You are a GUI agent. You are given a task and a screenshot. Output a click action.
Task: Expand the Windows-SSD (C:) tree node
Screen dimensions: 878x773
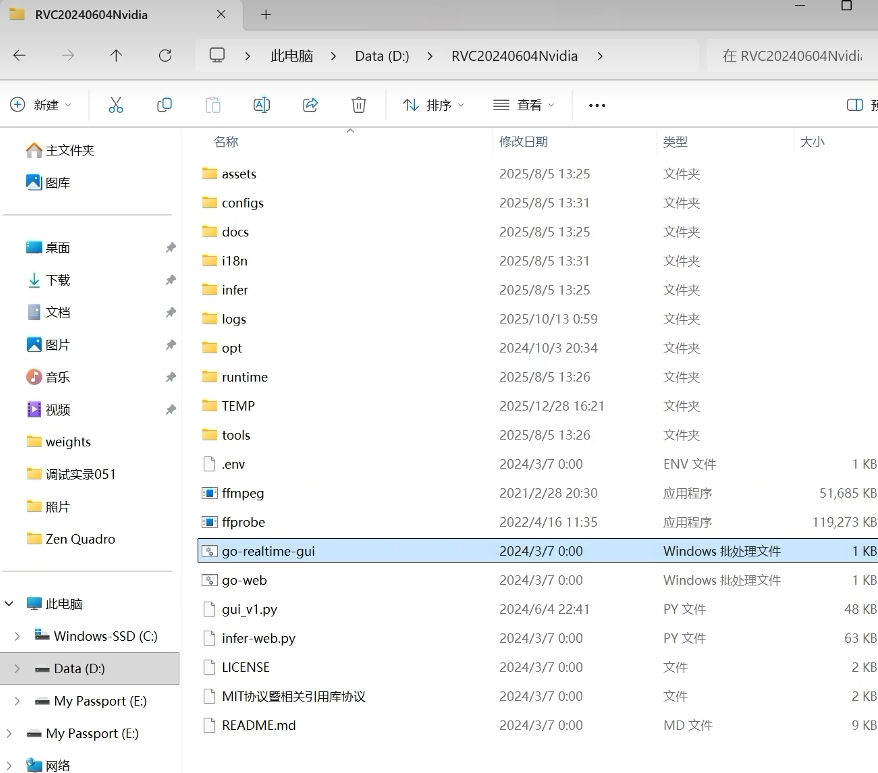[x=17, y=636]
